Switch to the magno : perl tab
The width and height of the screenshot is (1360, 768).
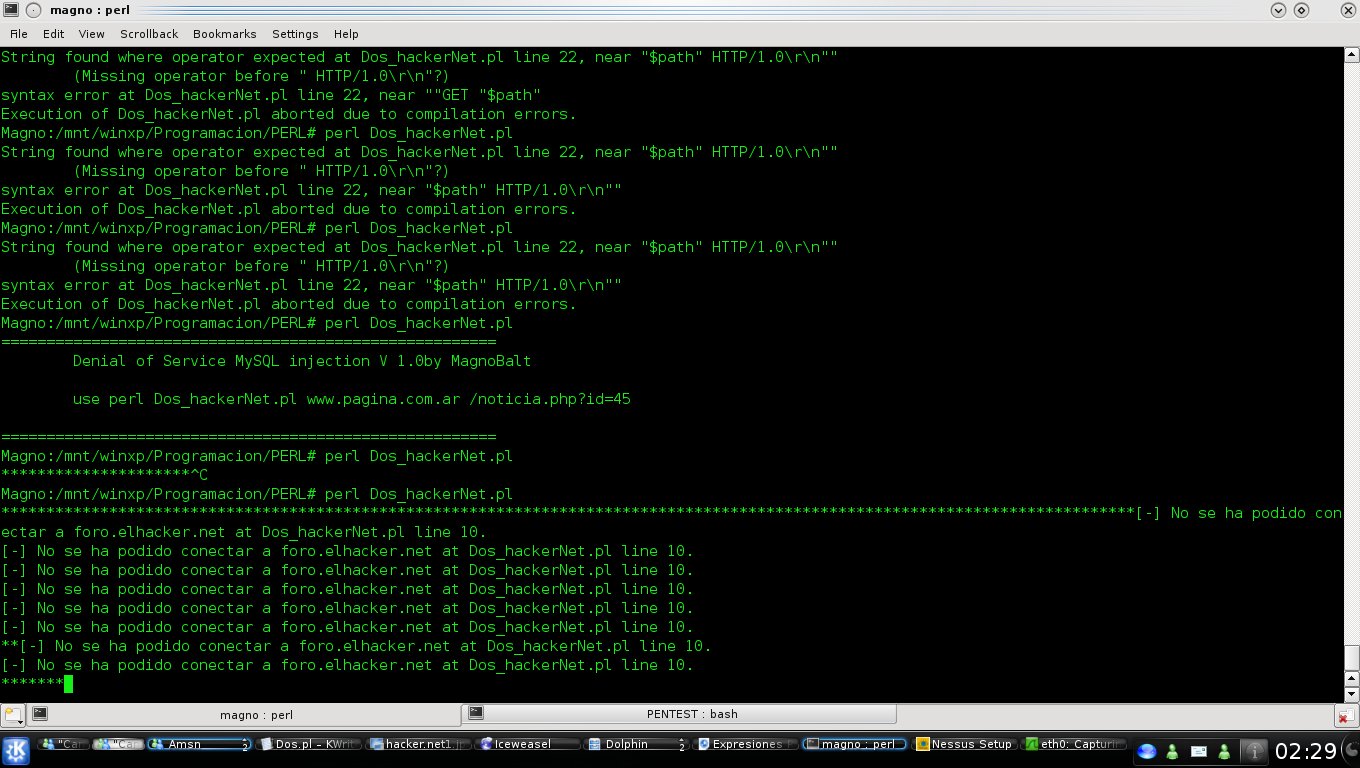[244, 714]
